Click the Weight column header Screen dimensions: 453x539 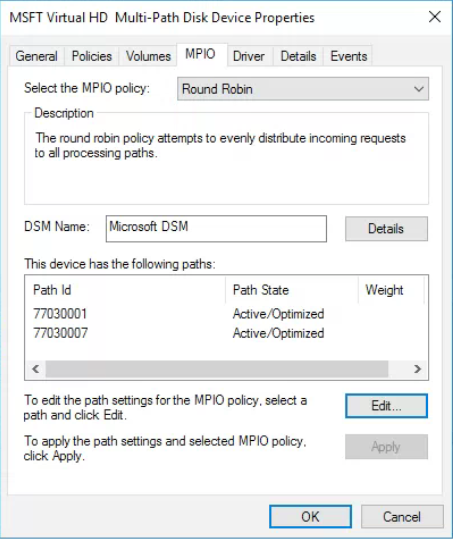point(391,290)
